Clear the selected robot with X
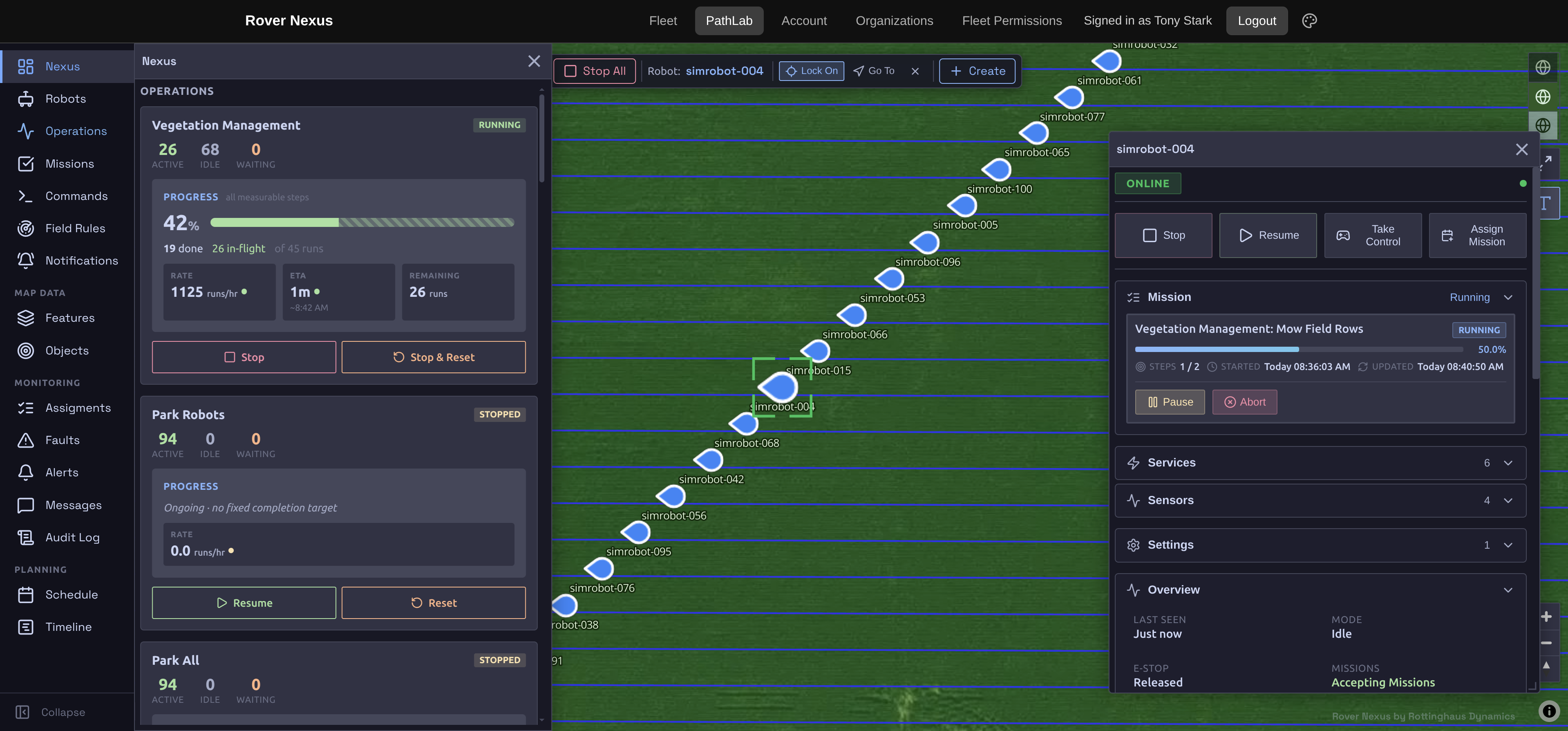The image size is (1568, 731). tap(915, 71)
